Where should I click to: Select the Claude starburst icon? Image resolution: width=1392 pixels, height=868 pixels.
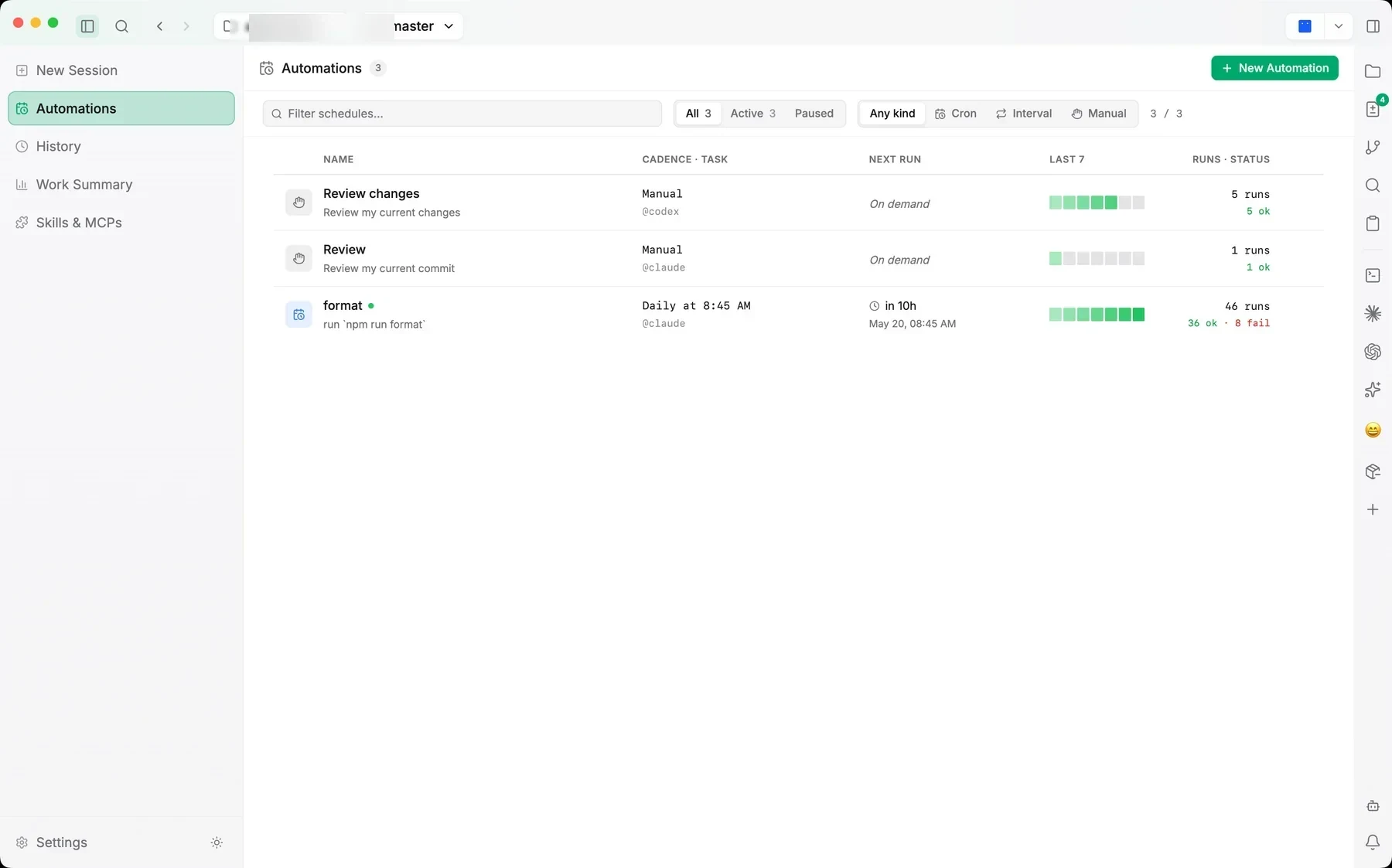[x=1373, y=313]
